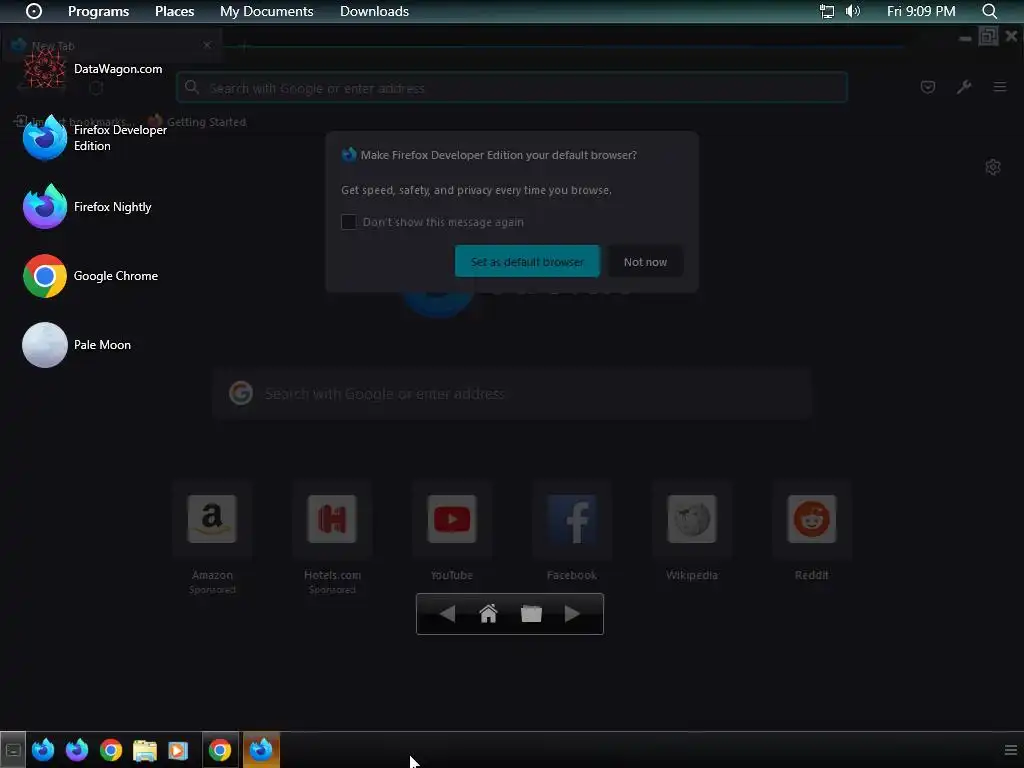Focus the center page Google search field
The width and height of the screenshot is (1024, 768).
[x=512, y=394]
